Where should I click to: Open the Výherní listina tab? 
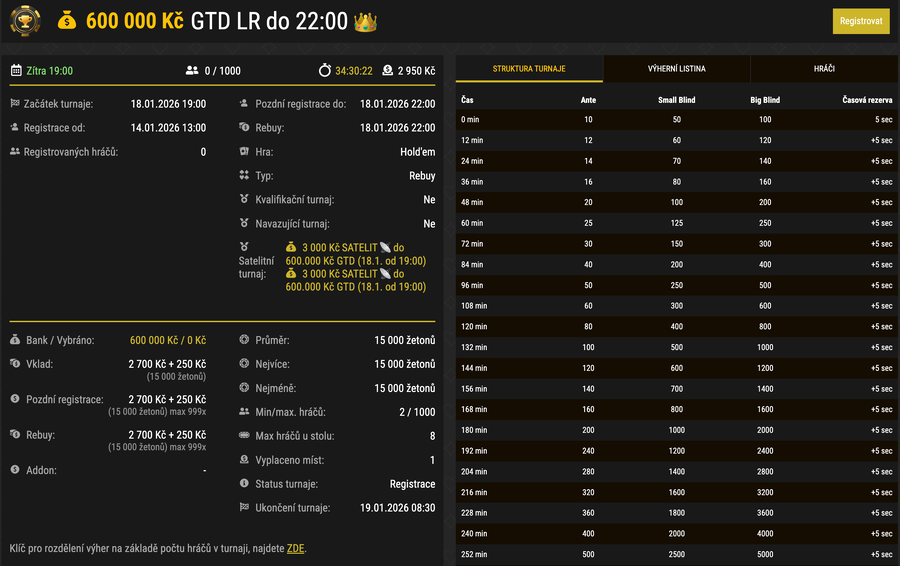pos(677,69)
